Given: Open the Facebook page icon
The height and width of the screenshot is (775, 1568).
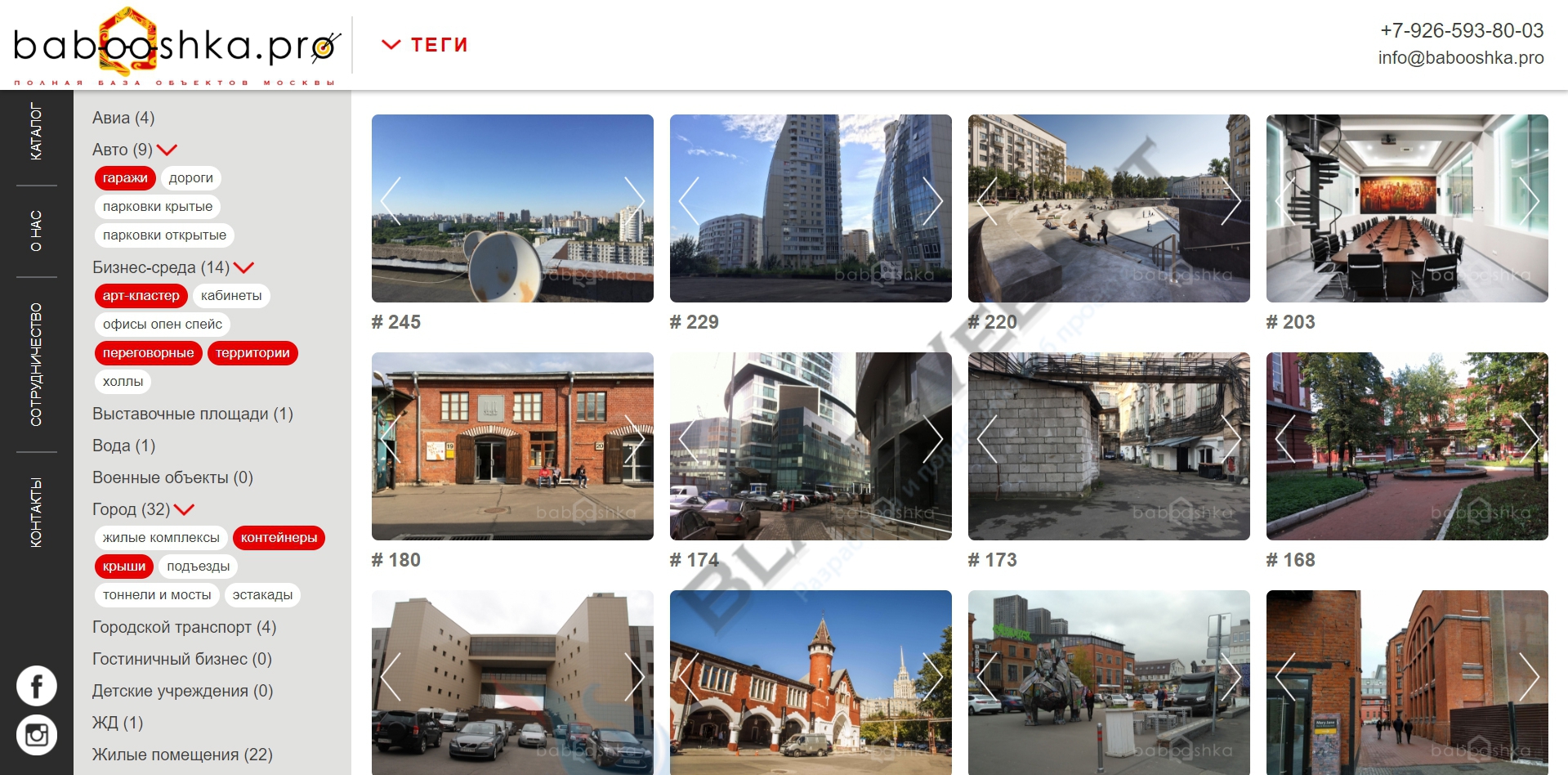Looking at the screenshot, I should point(37,686).
